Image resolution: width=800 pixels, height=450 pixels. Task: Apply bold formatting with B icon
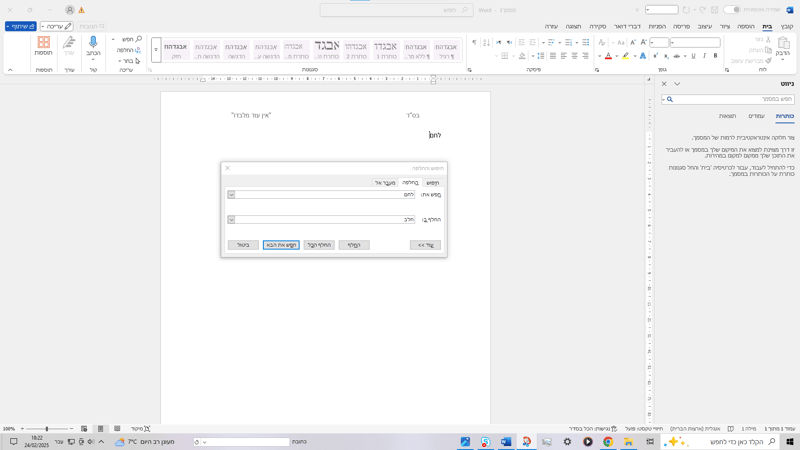(715, 56)
